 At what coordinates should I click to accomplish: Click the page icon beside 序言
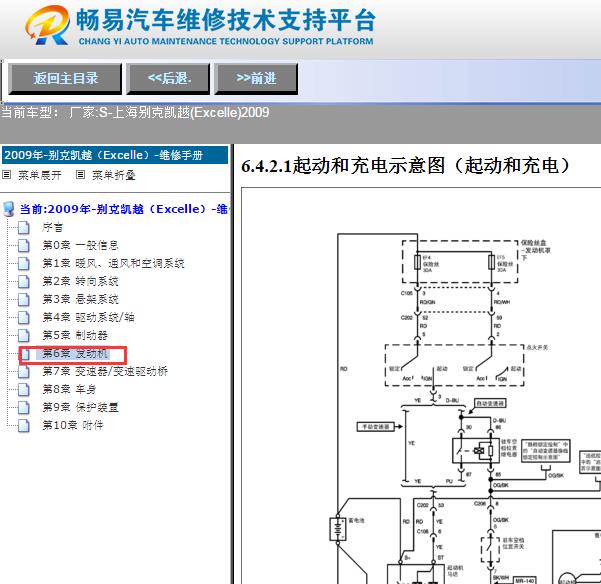tap(24, 227)
